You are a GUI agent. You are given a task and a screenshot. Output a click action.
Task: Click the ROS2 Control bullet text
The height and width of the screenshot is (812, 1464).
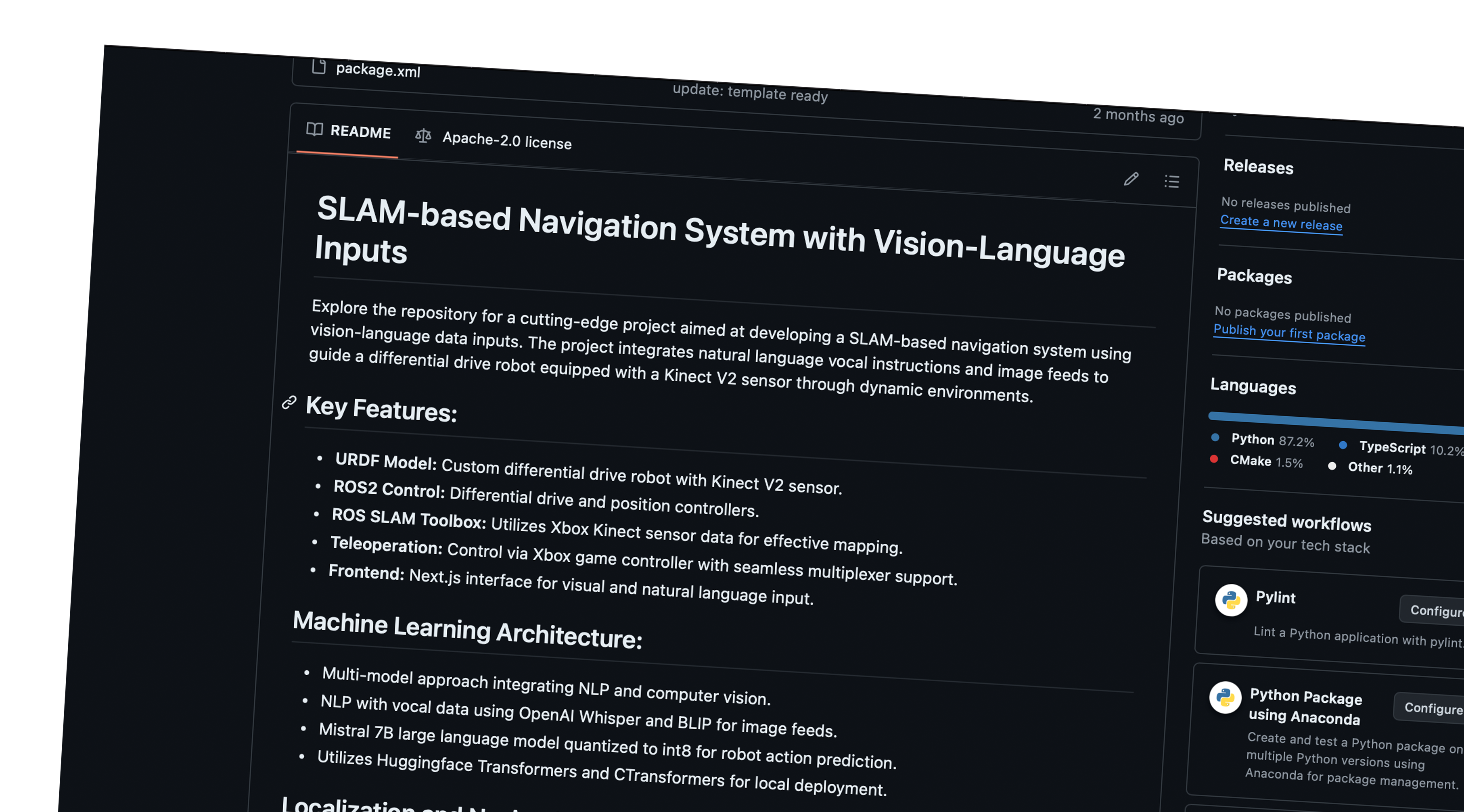coord(546,498)
